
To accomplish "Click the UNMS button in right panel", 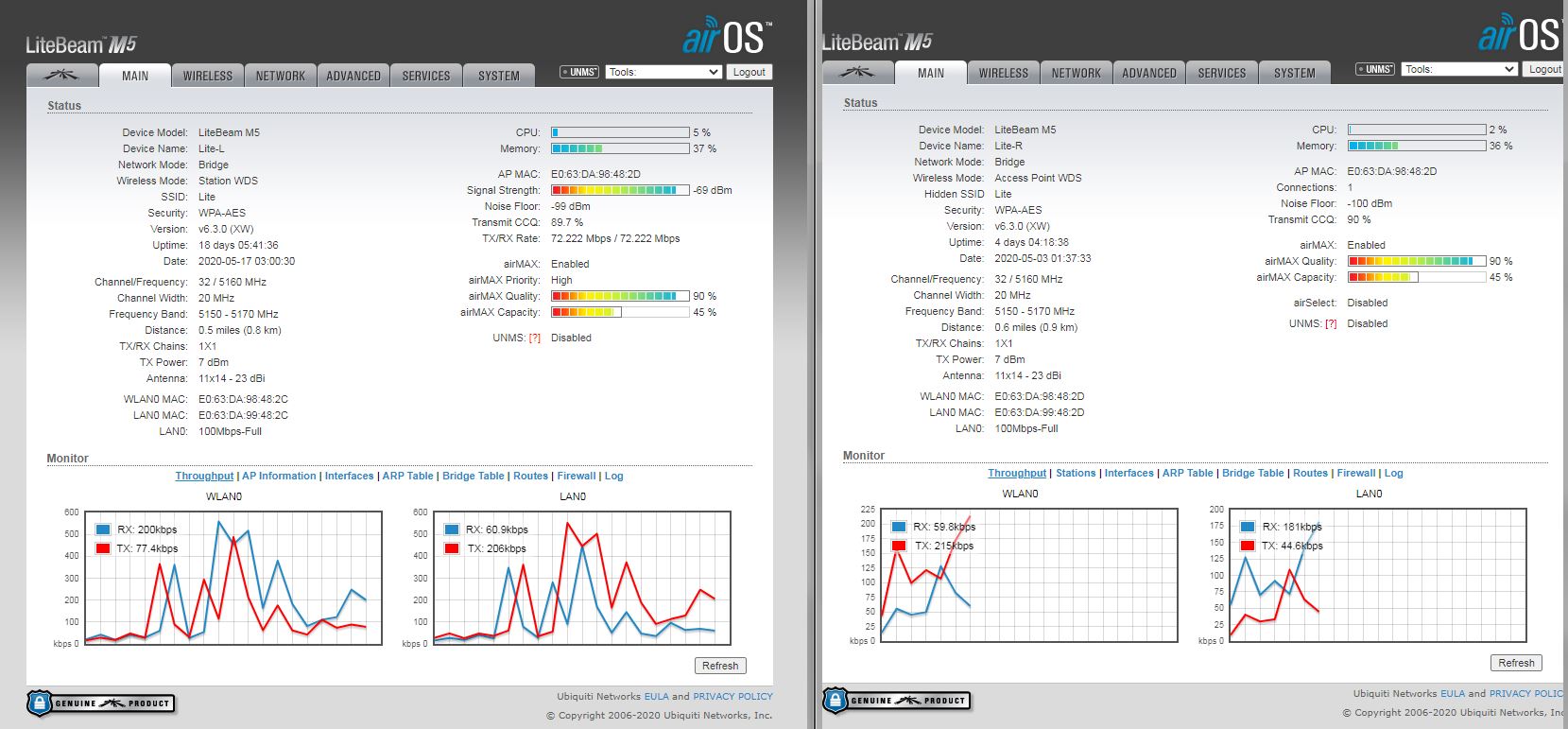I will coord(1375,69).
